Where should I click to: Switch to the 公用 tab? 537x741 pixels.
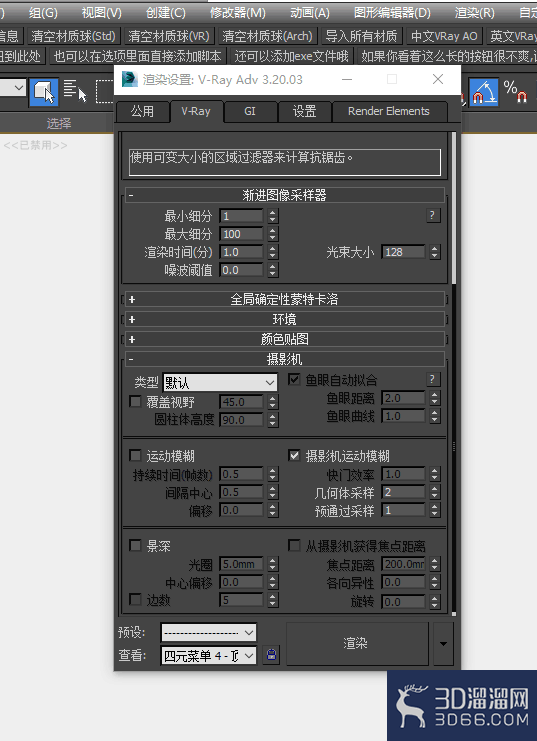142,112
